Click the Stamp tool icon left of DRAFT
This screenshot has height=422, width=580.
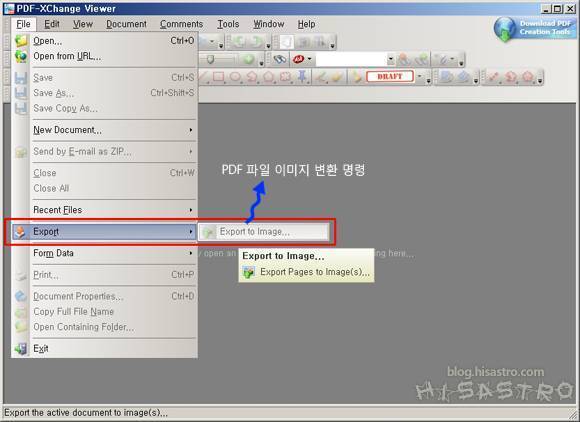356,77
